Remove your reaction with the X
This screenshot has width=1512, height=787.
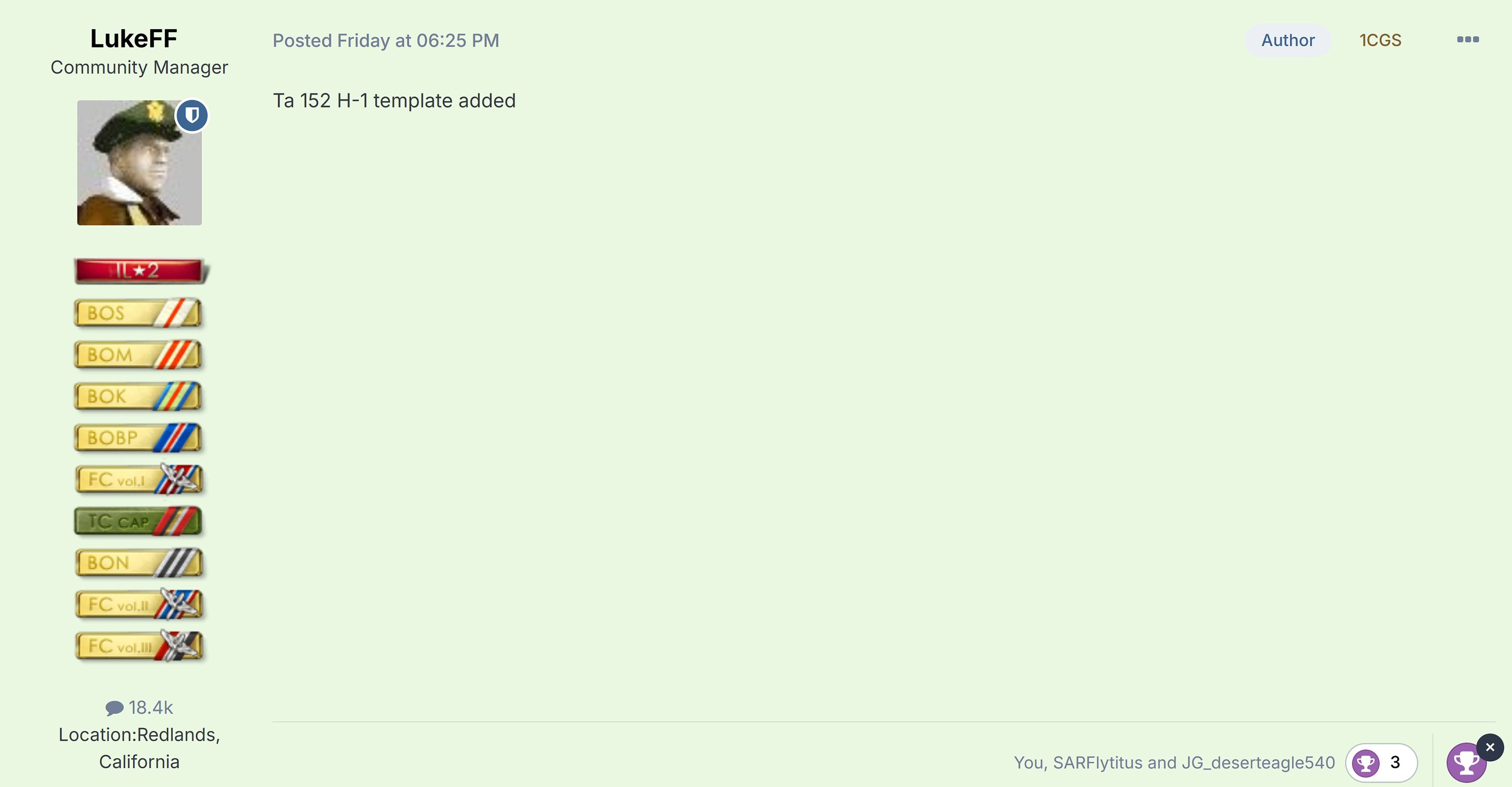[1490, 747]
